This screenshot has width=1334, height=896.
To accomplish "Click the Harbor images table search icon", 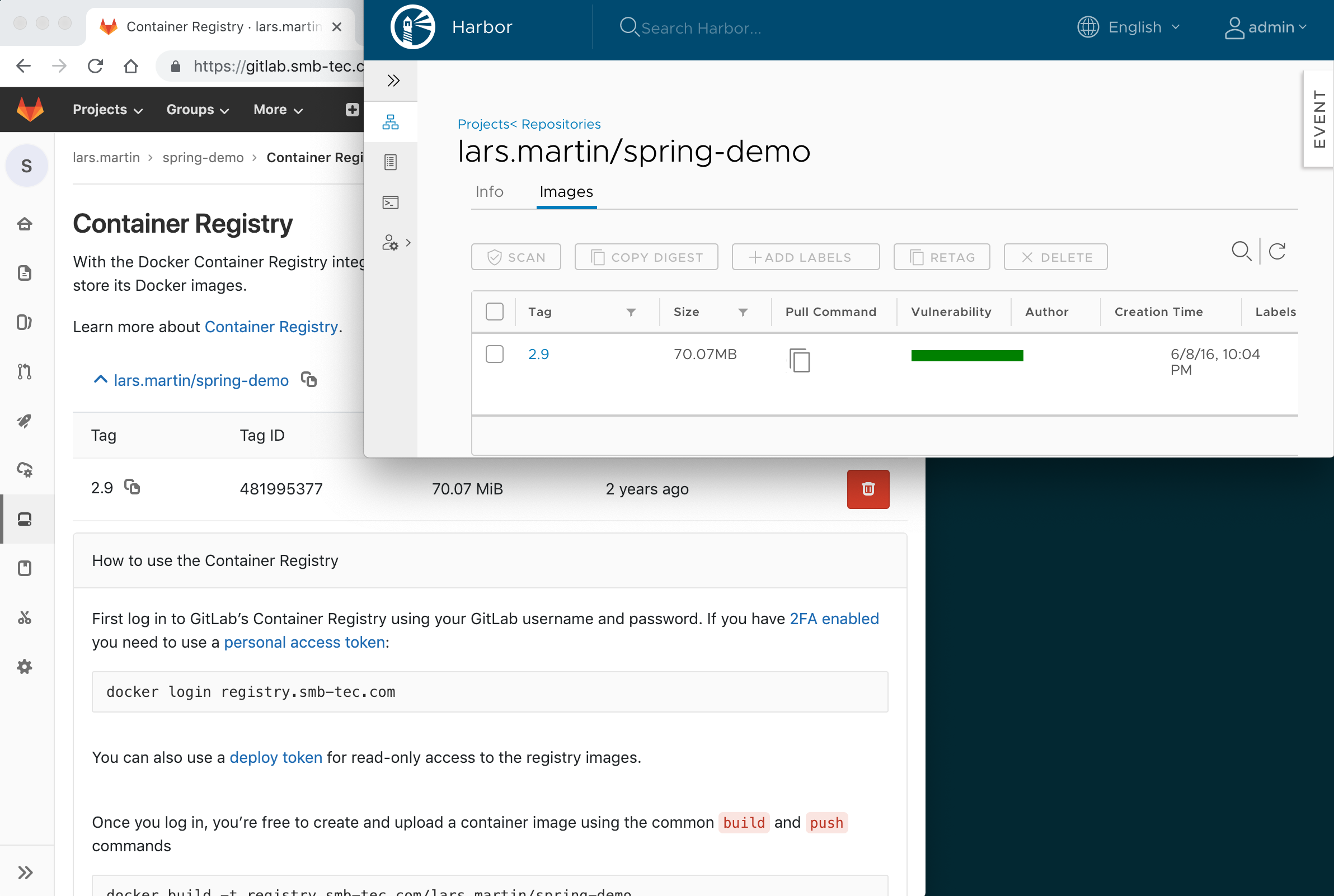I will [x=1241, y=251].
